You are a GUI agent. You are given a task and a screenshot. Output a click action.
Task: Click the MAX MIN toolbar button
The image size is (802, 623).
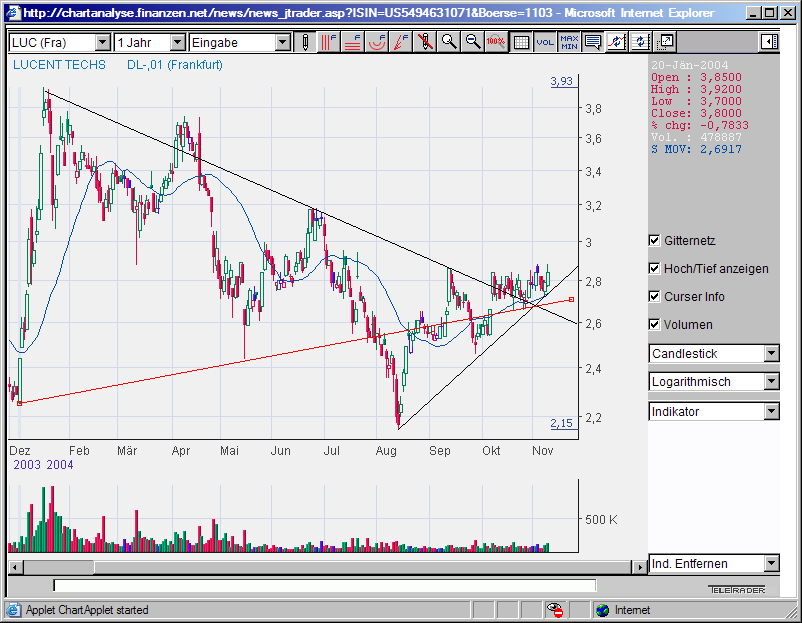569,42
